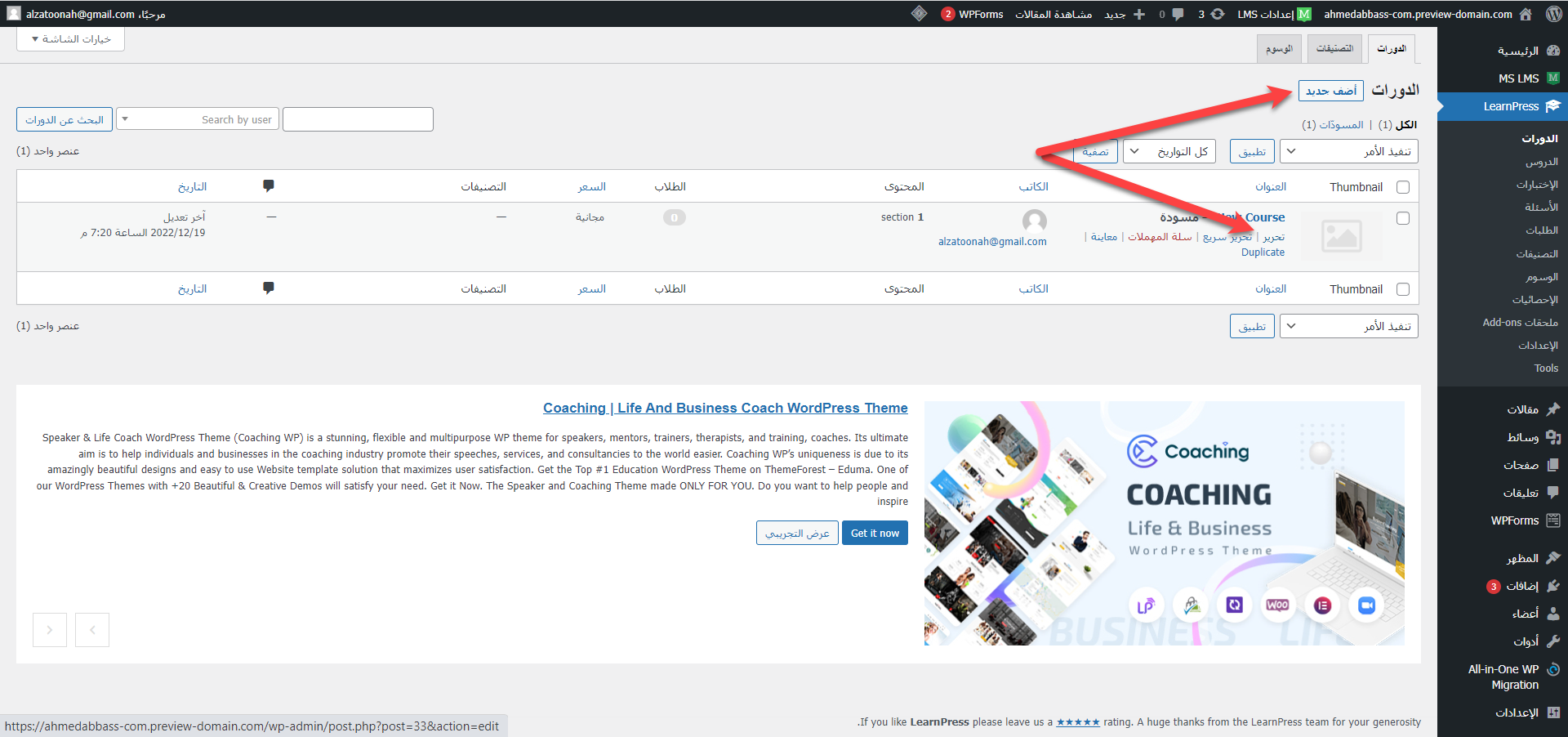Click top تطبيق apply button
The image size is (1568, 737).
pos(1252,151)
